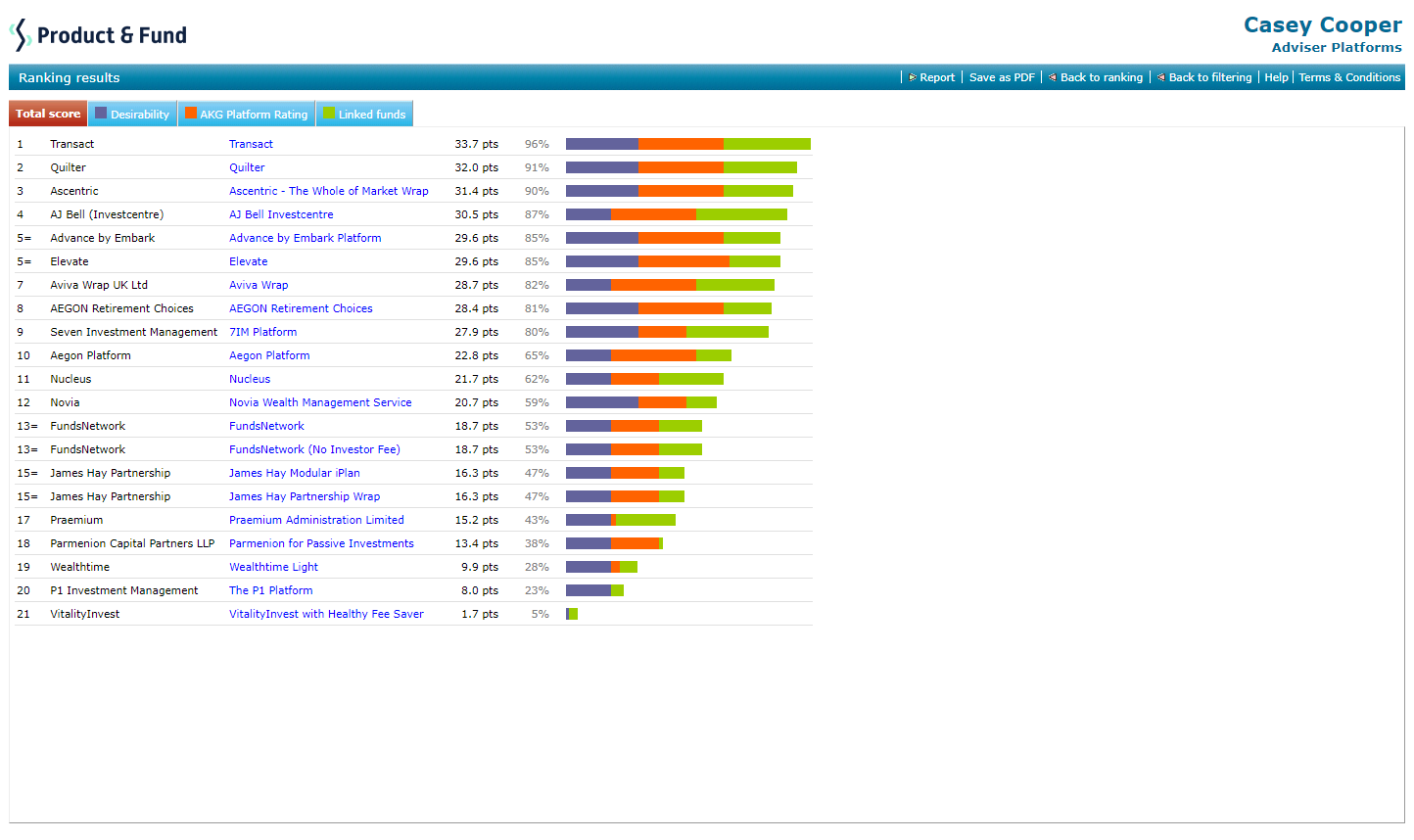Click the Back to filtering arrow icon
Image resolution: width=1414 pixels, height=840 pixels.
tap(1161, 77)
